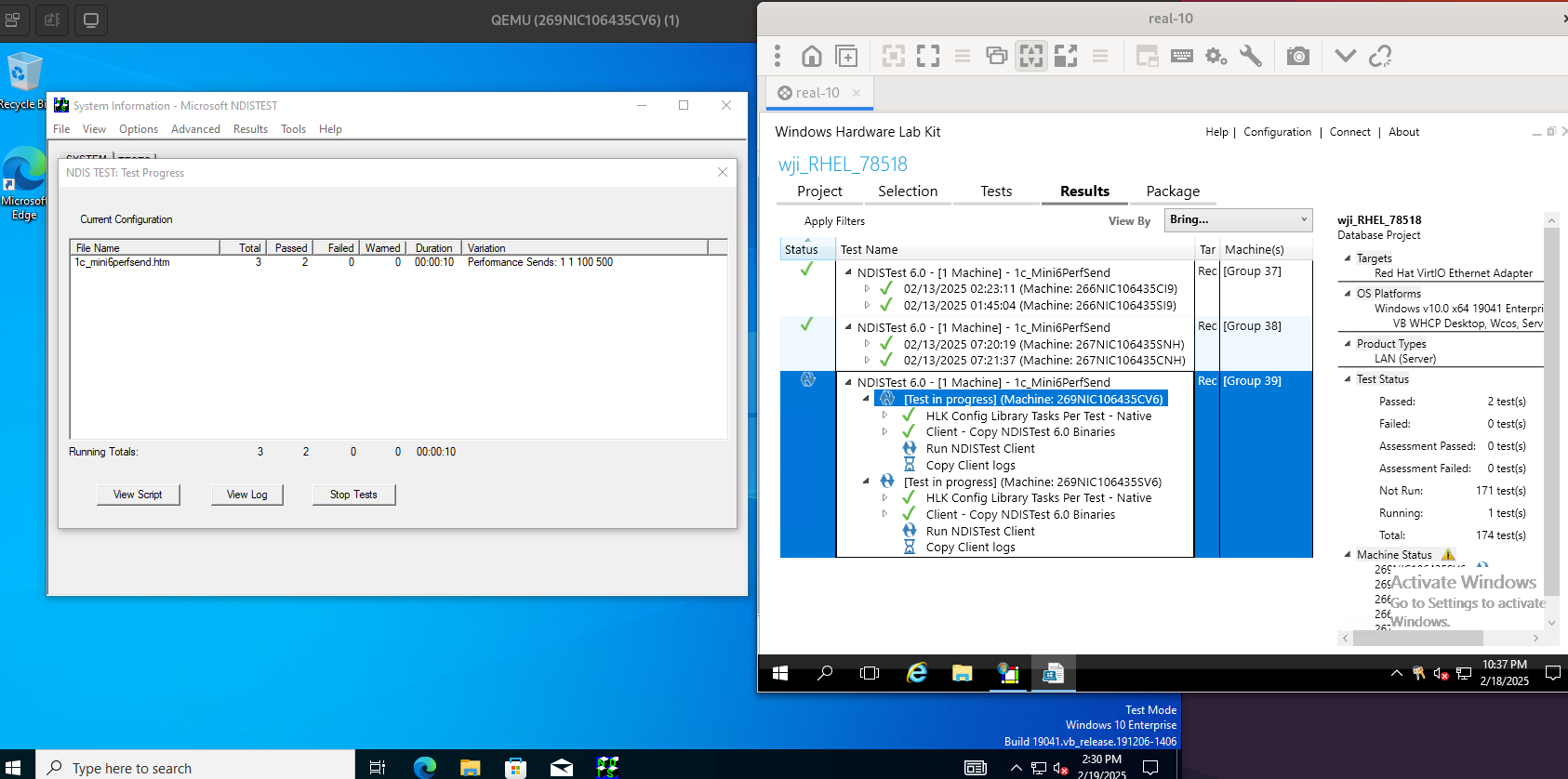Collapse the Test Status section

1348,378
